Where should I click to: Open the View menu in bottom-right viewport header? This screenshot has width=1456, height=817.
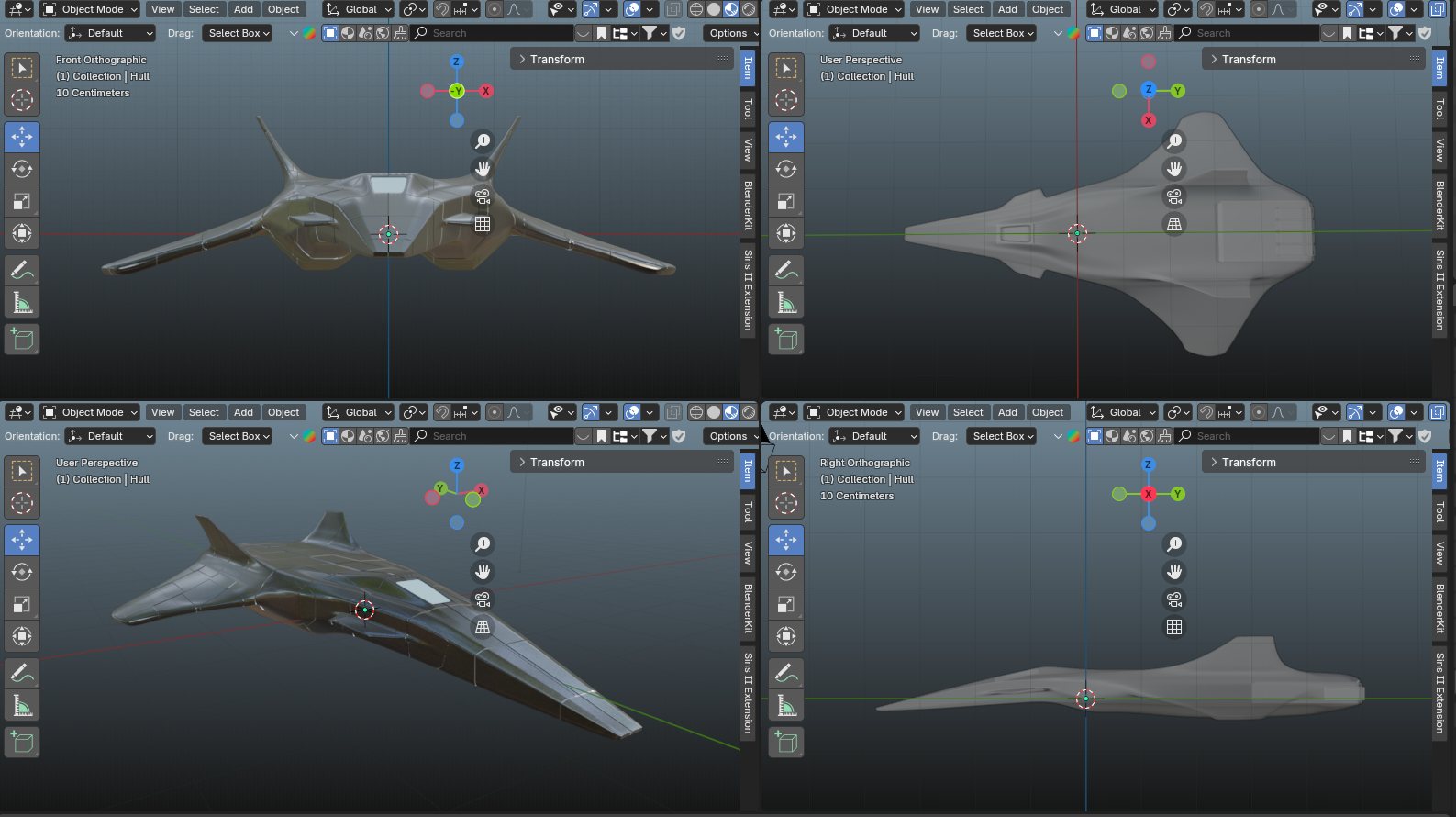point(927,412)
